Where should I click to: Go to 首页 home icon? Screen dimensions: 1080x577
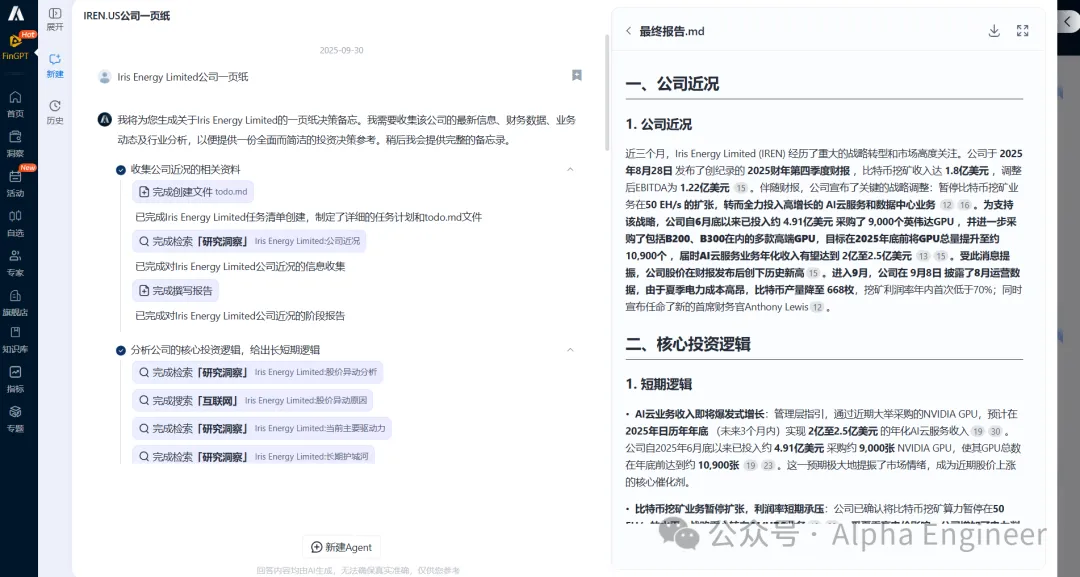click(16, 101)
